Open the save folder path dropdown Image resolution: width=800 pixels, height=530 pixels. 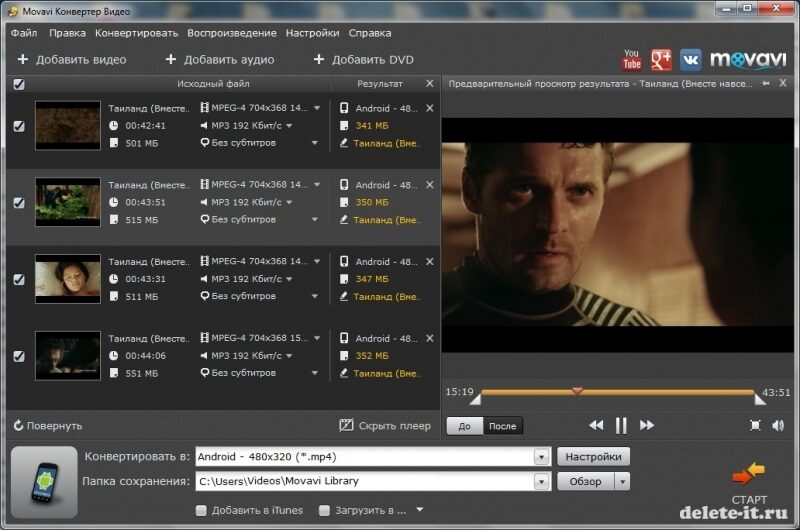[541, 482]
